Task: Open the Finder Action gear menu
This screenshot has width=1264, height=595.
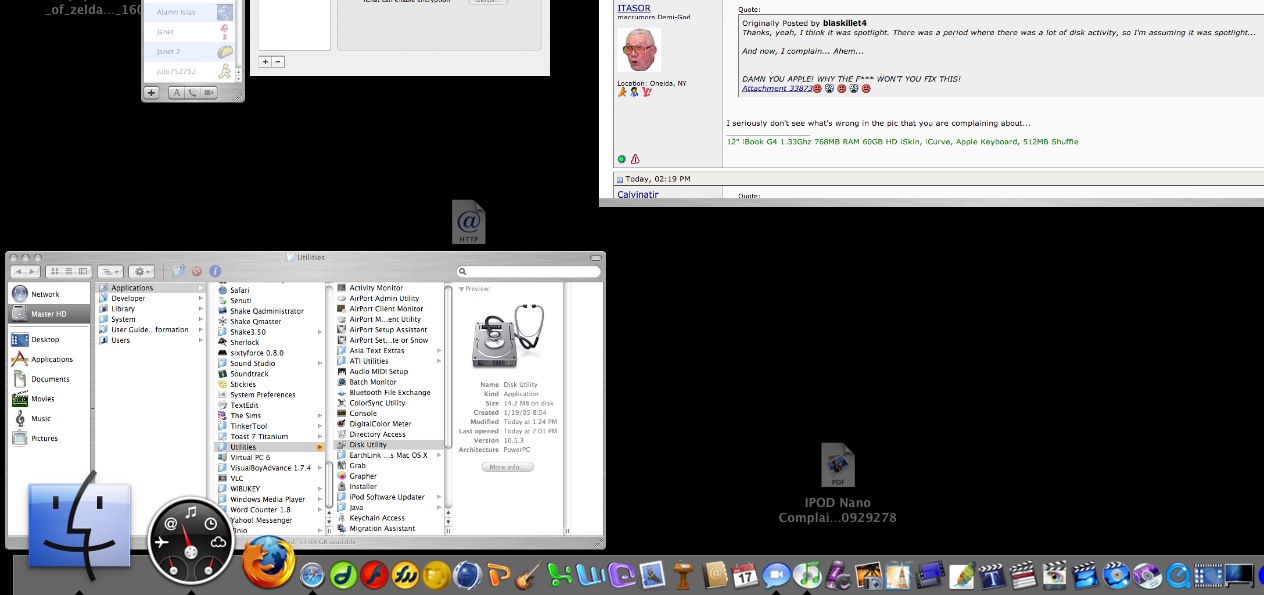Action: (x=142, y=271)
